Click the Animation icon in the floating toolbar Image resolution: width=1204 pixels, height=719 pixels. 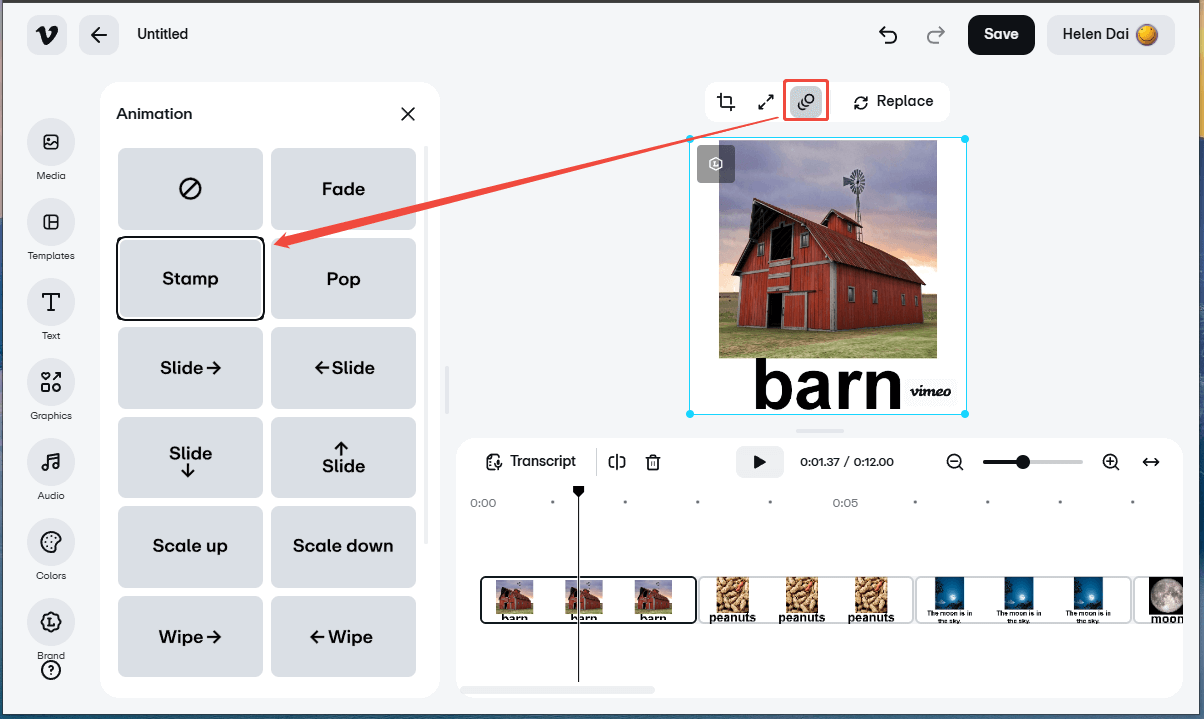805,101
